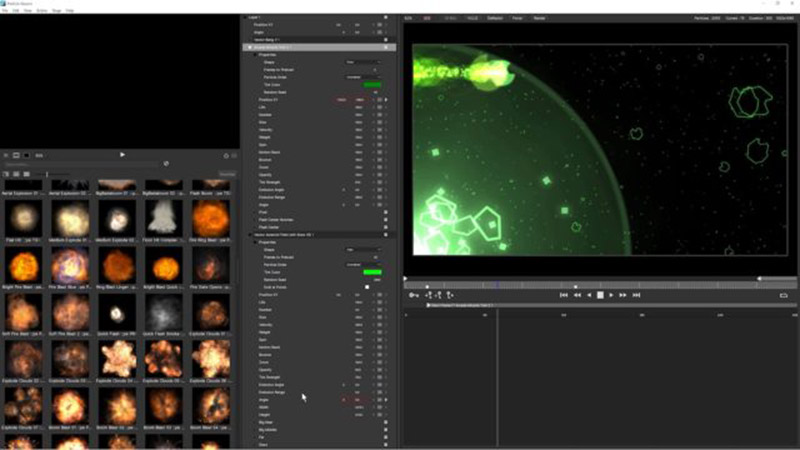The height and width of the screenshot is (450, 800).
Task: Open the Shape dropdown in first Properties
Action: [x=362, y=62]
